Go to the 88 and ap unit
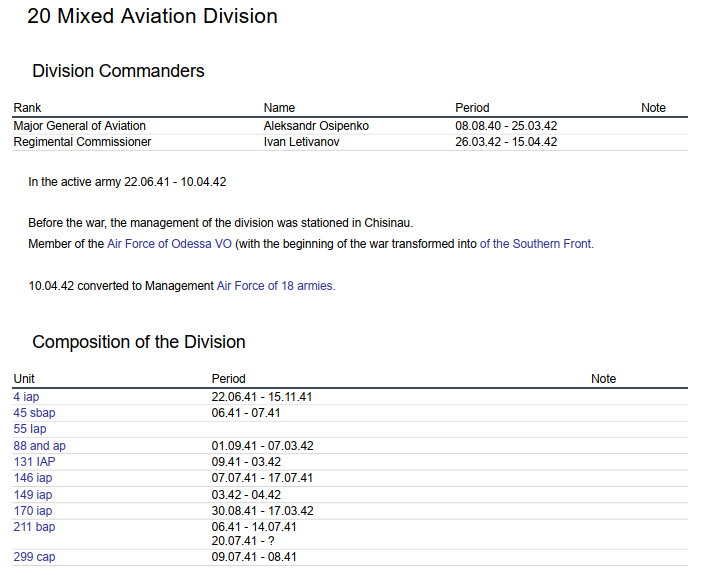Image resolution: width=708 pixels, height=575 pixels. [x=40, y=446]
